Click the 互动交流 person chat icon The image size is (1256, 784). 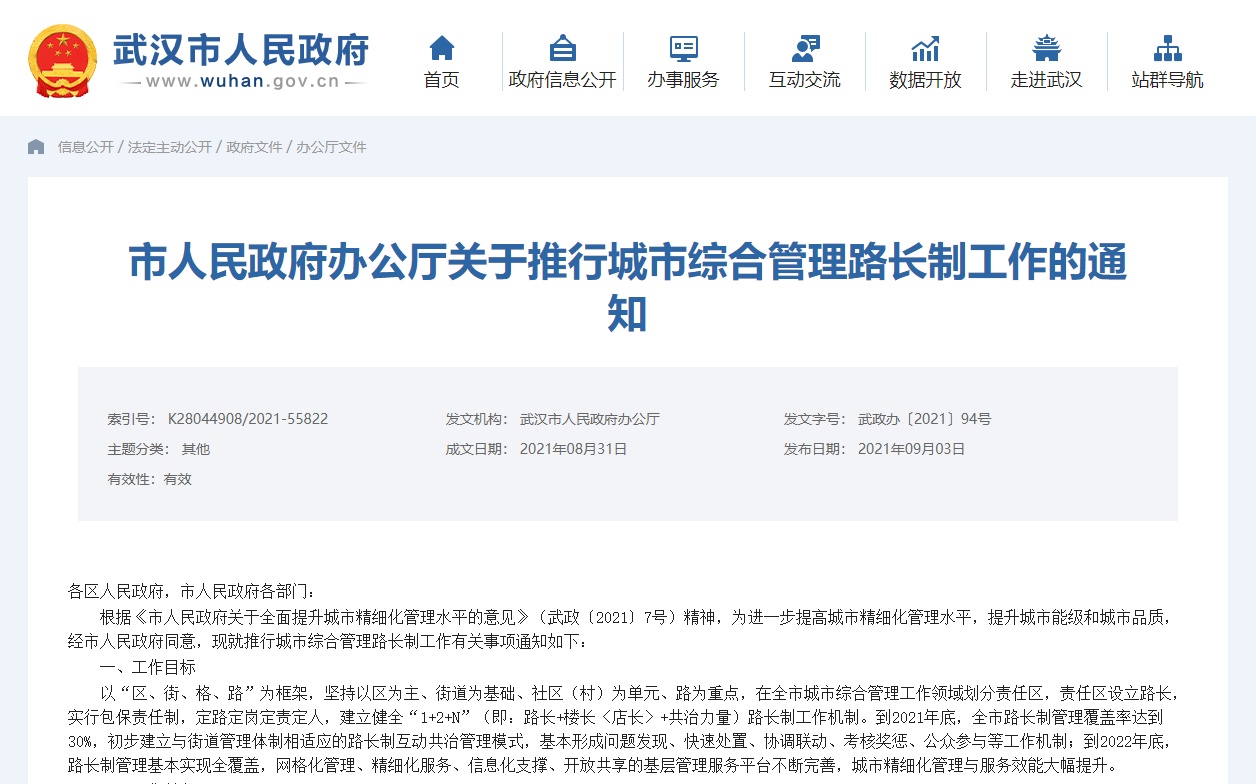pyautogui.click(x=804, y=47)
